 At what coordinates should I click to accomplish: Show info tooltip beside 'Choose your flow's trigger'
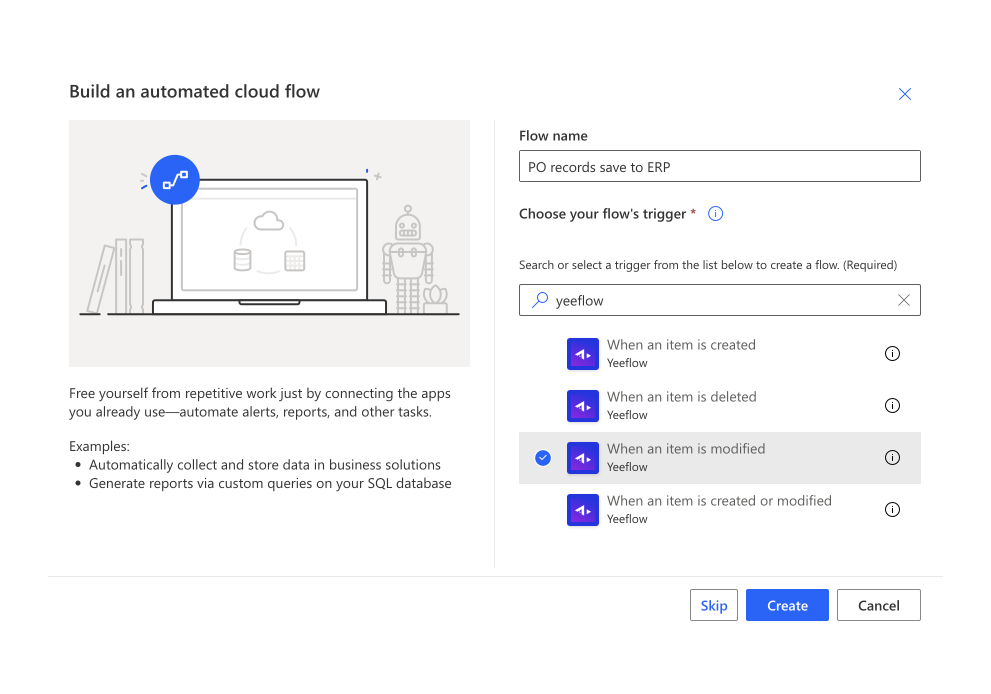(x=715, y=214)
